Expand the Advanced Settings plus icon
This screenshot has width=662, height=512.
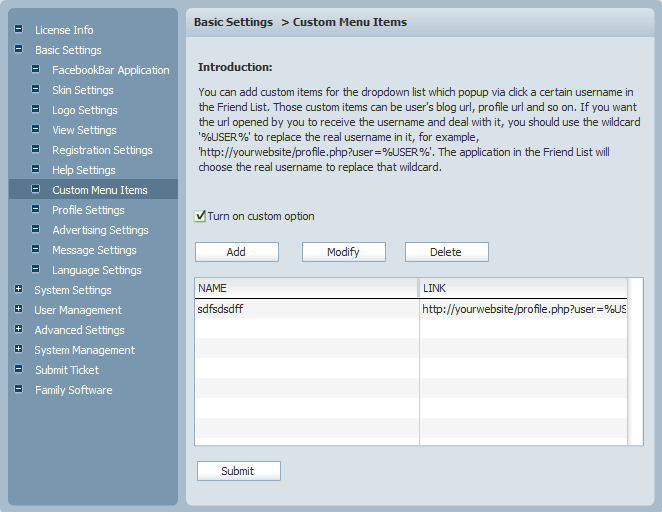[x=18, y=329]
